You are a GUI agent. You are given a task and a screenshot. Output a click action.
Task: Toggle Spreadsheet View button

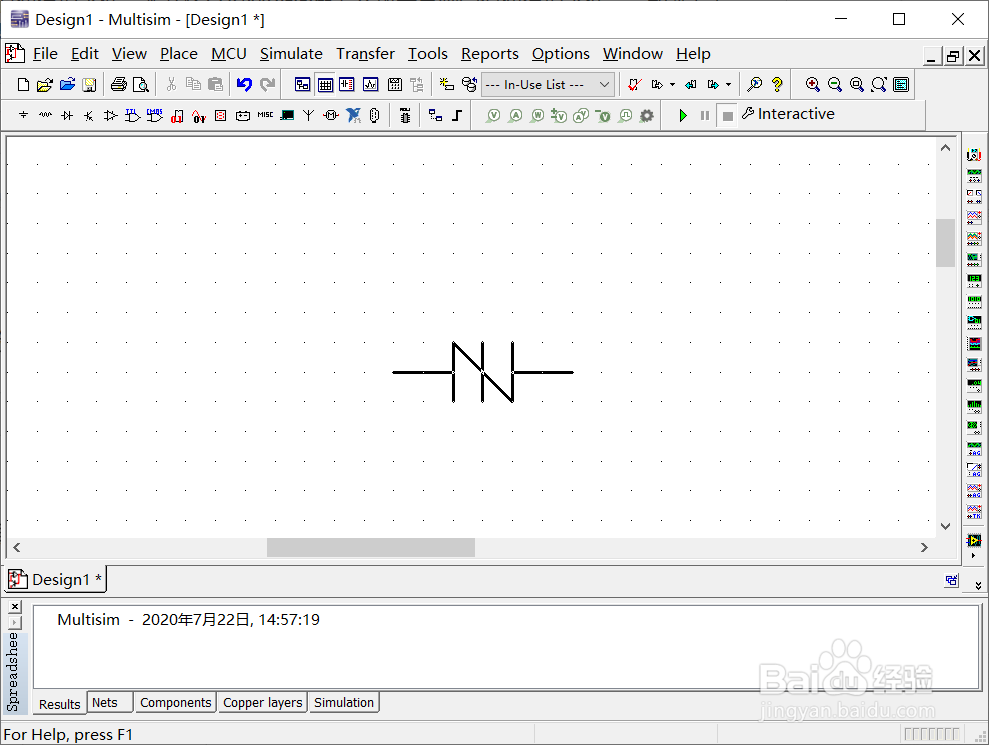[325, 85]
